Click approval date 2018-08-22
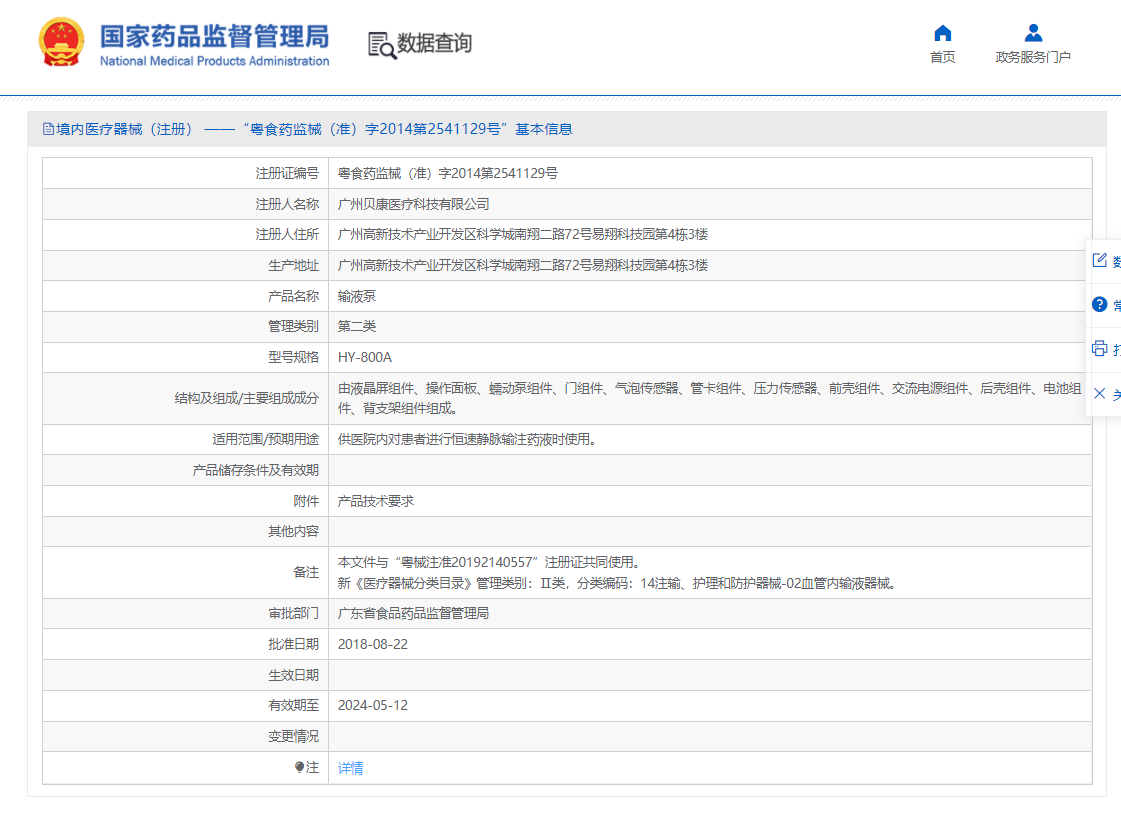This screenshot has width=1121, height=814. pos(372,644)
